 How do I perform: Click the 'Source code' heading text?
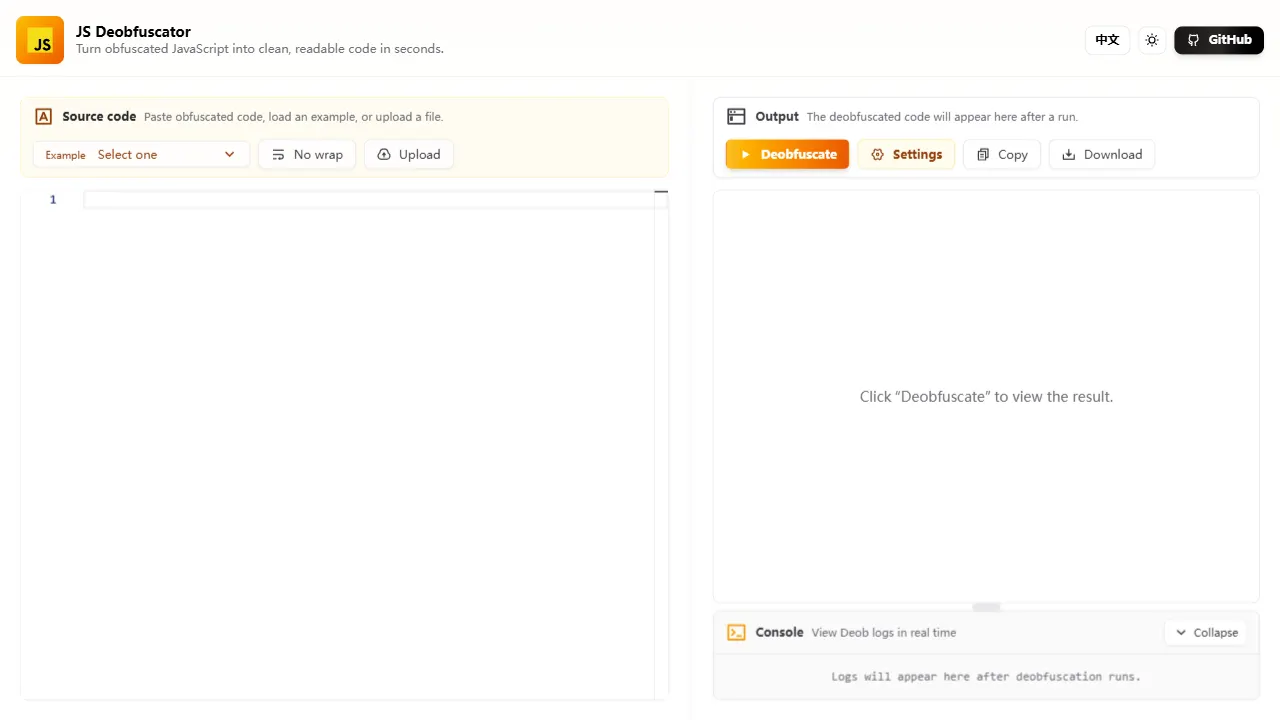(99, 116)
